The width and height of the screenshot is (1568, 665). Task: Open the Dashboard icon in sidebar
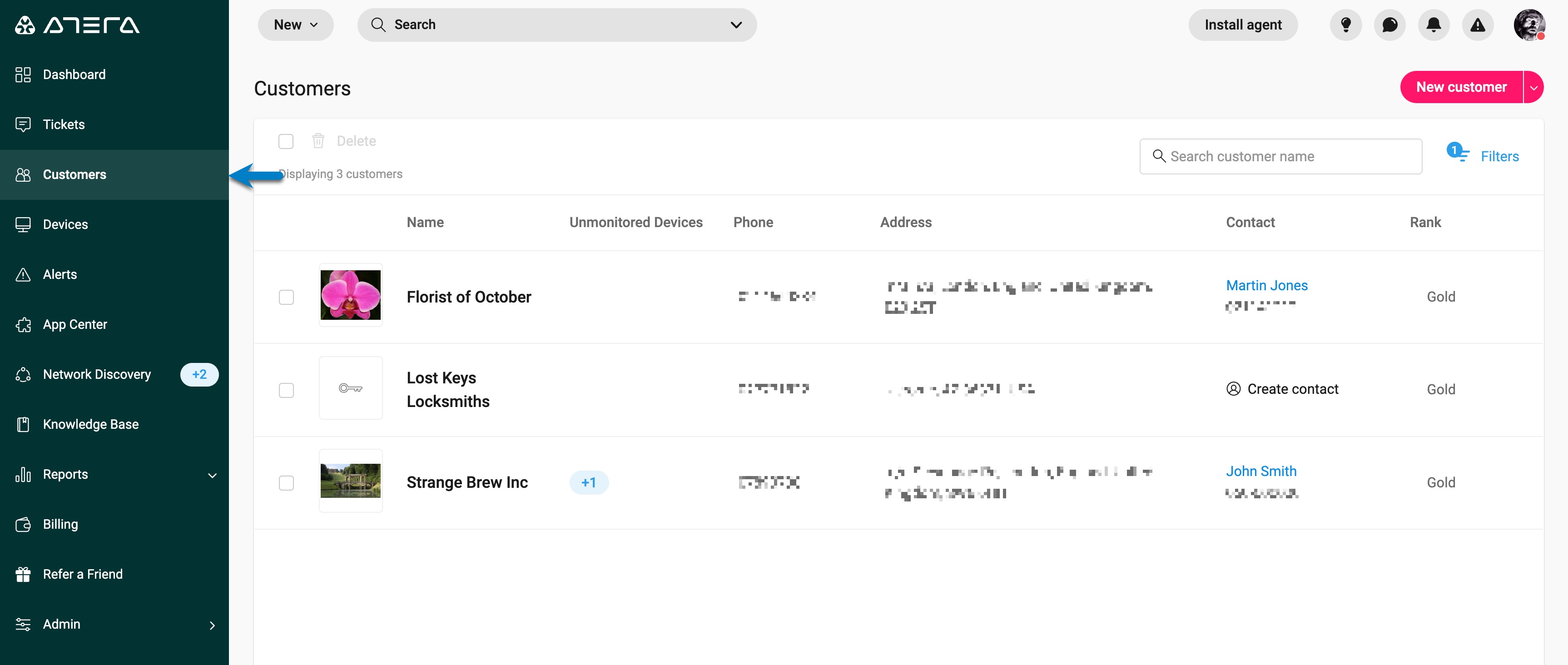(x=23, y=74)
